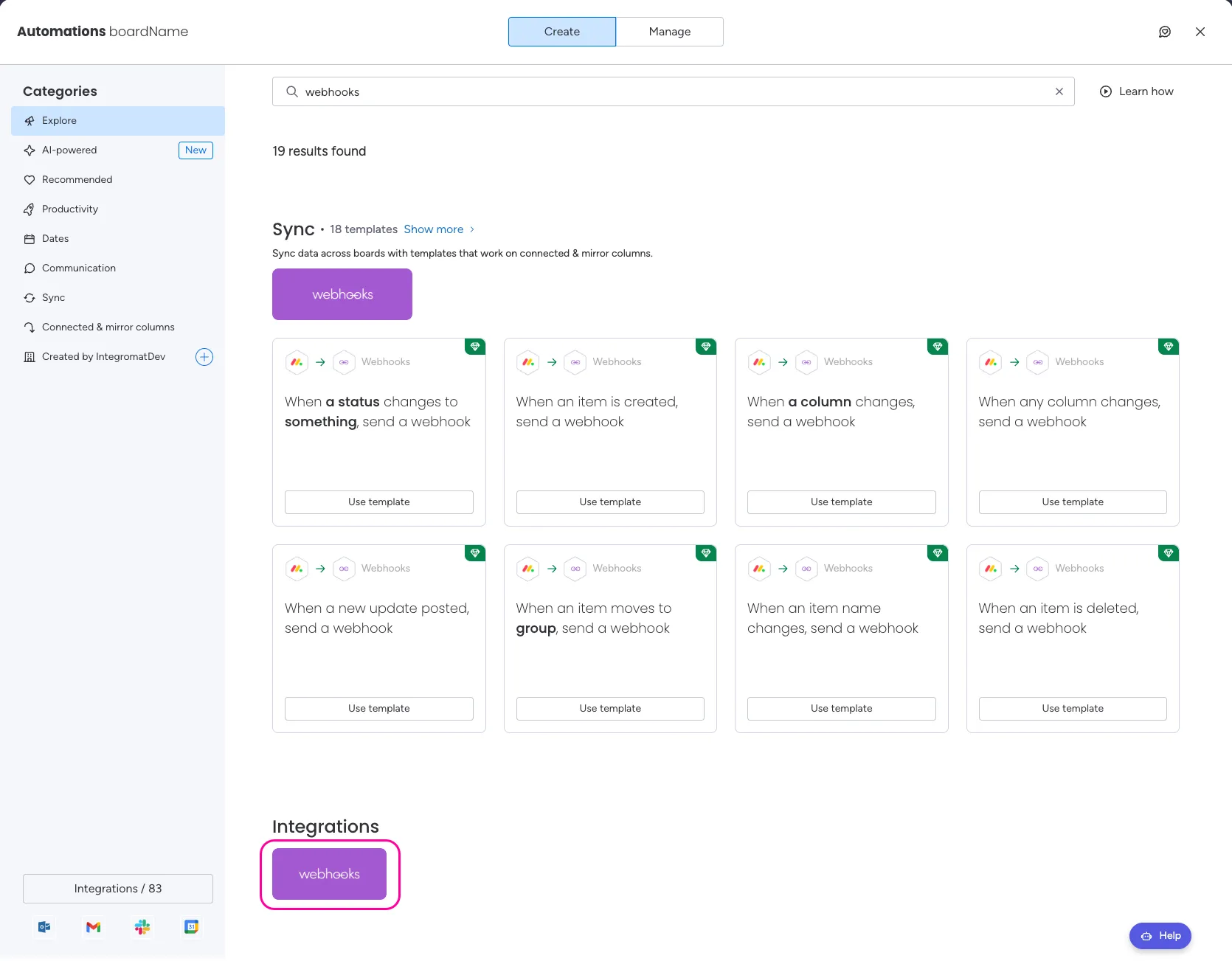Click the Learn how link

click(x=1137, y=91)
